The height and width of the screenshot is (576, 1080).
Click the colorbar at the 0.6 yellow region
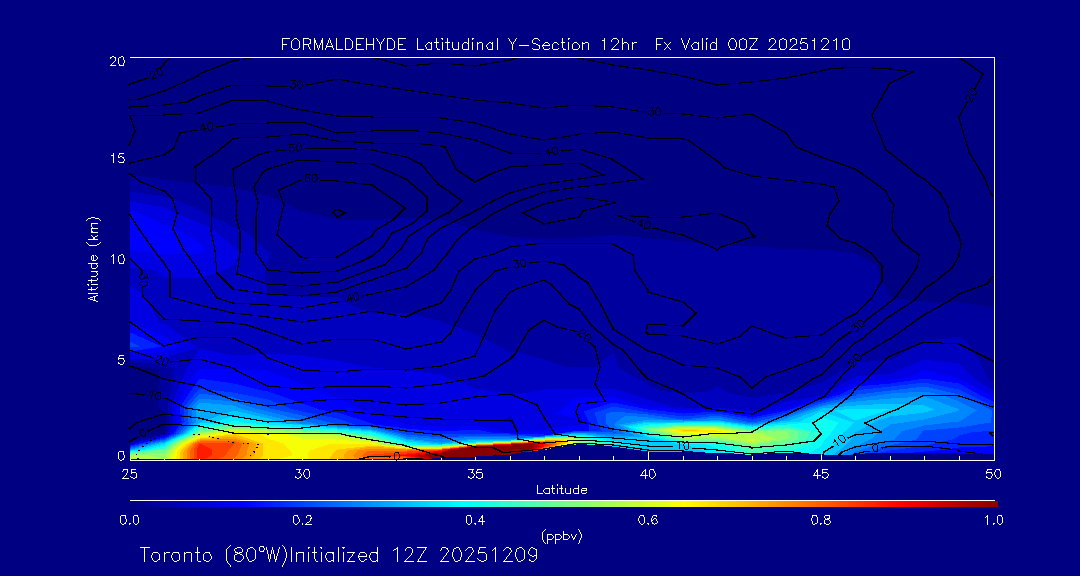(649, 502)
